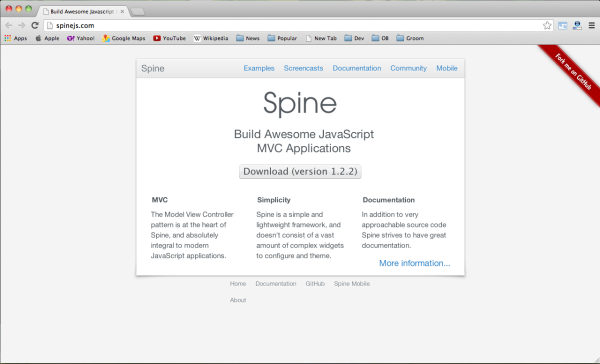Click Download (version 1.2.2) button
The image size is (600, 364).
[300, 171]
